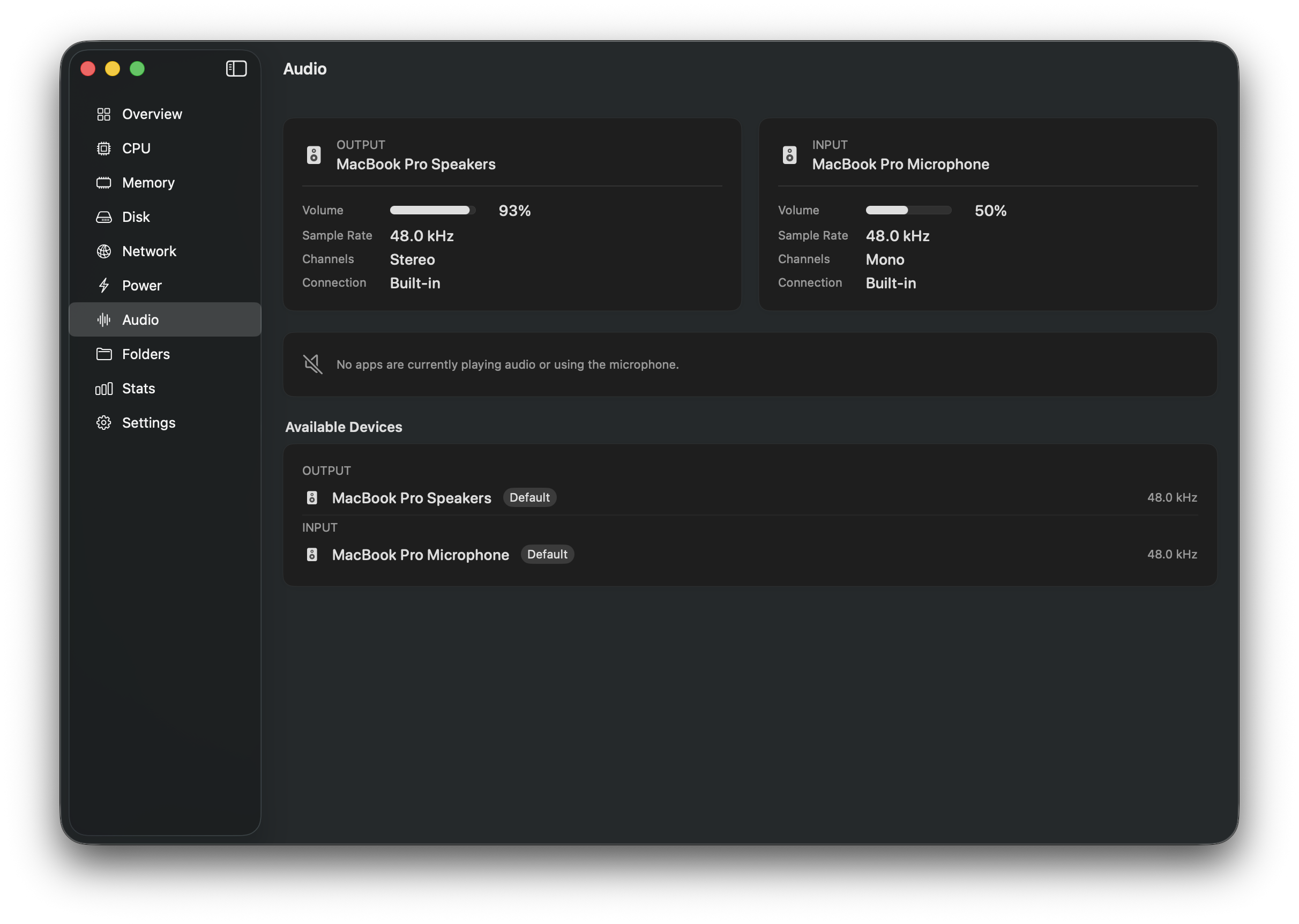Click the Default badge next to MacBook Pro Speakers
Image resolution: width=1299 pixels, height=924 pixels.
(529, 498)
